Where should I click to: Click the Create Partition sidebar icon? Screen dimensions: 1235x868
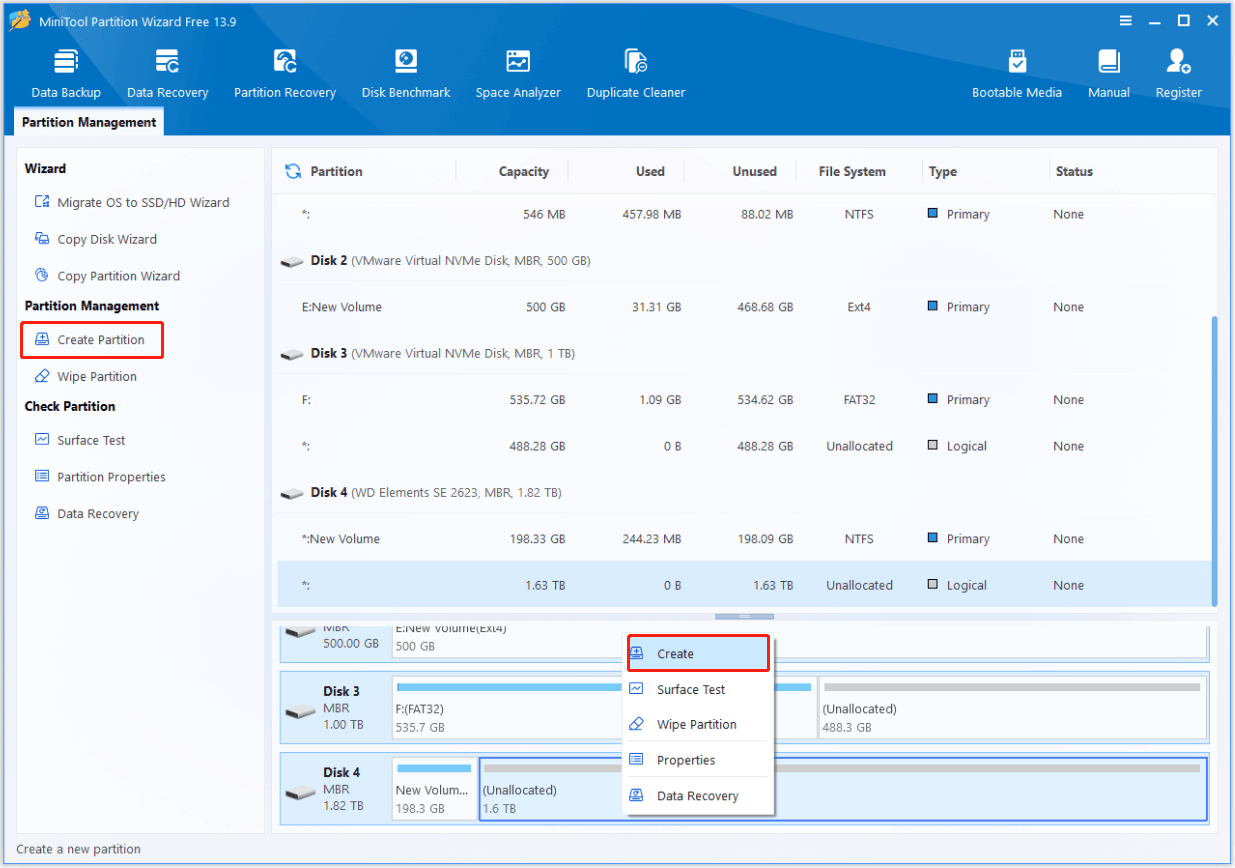[42, 340]
